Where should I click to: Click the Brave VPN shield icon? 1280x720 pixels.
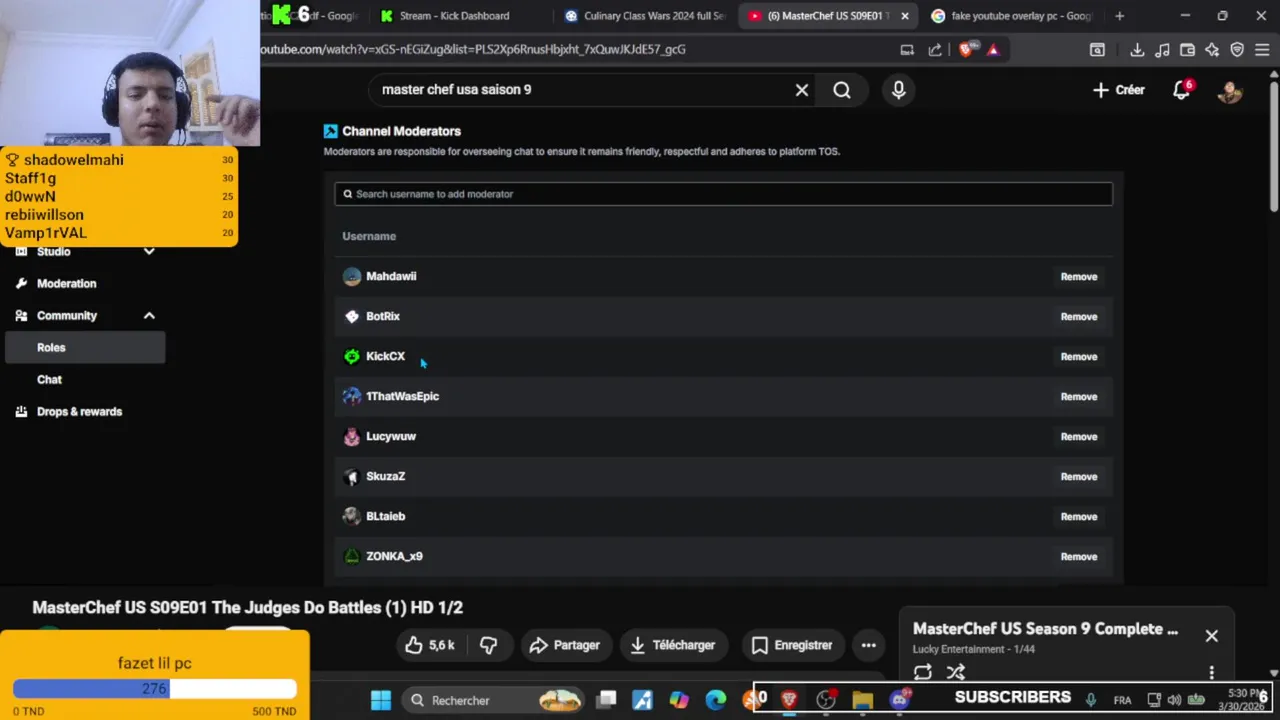[x=1237, y=50]
